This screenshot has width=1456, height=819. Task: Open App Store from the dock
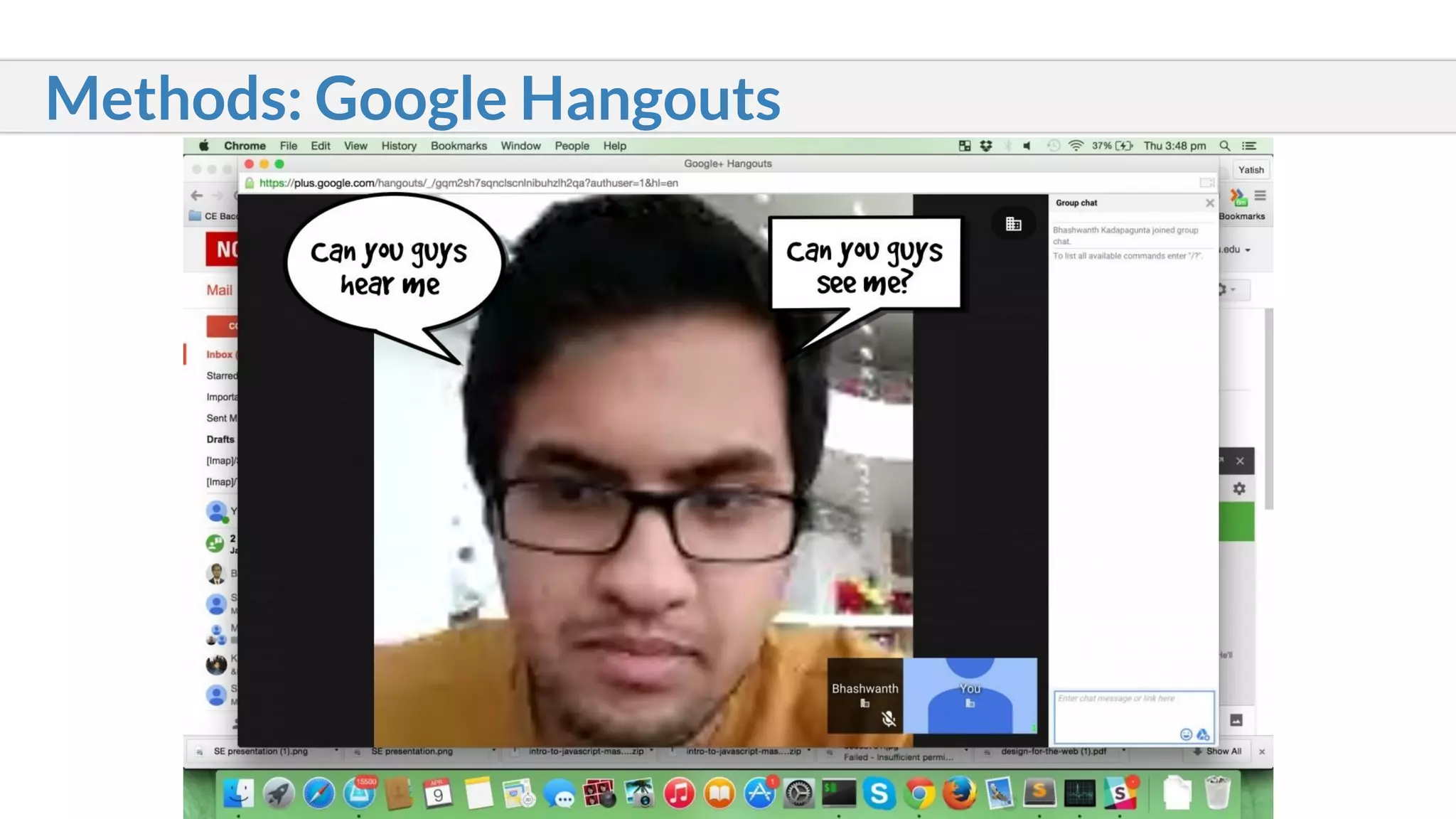pos(759,793)
